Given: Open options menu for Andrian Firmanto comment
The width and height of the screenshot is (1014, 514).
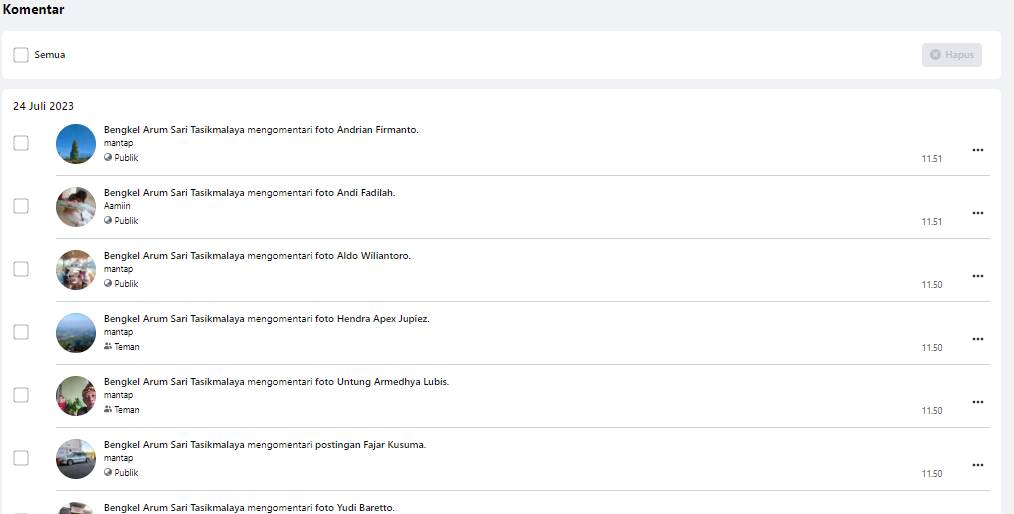Looking at the screenshot, I should [x=977, y=150].
